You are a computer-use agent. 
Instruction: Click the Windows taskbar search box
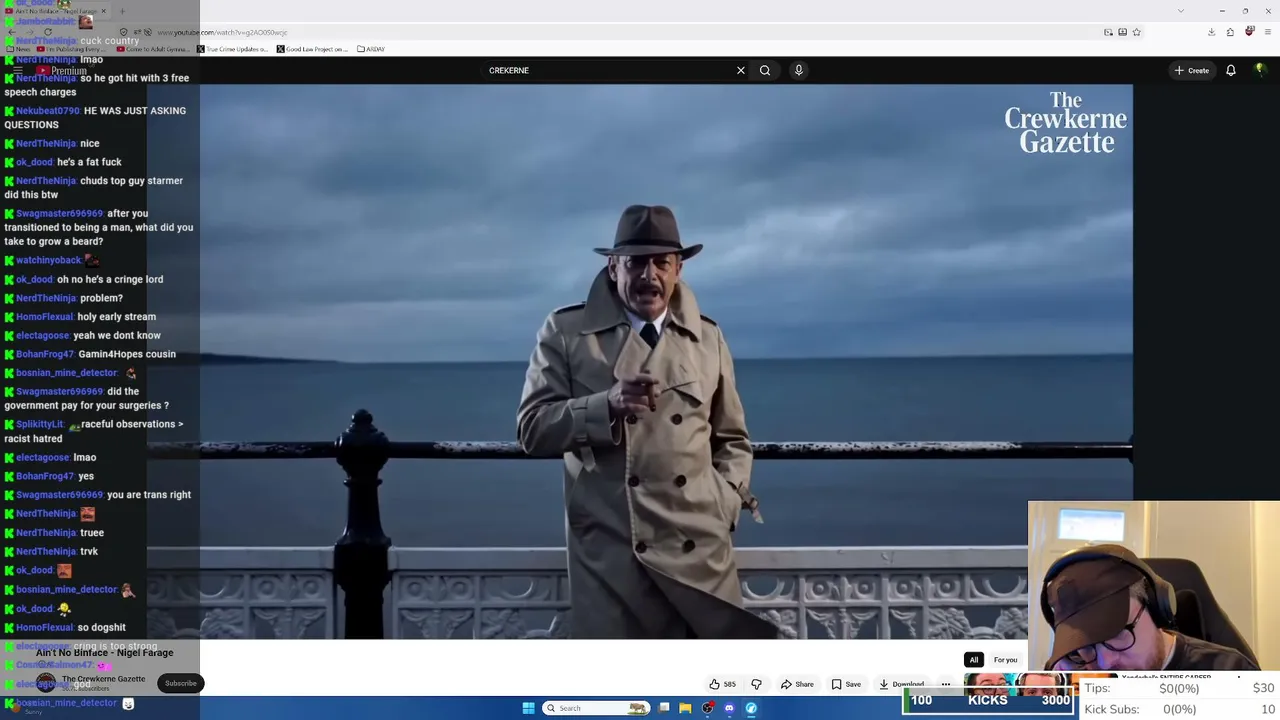click(594, 708)
